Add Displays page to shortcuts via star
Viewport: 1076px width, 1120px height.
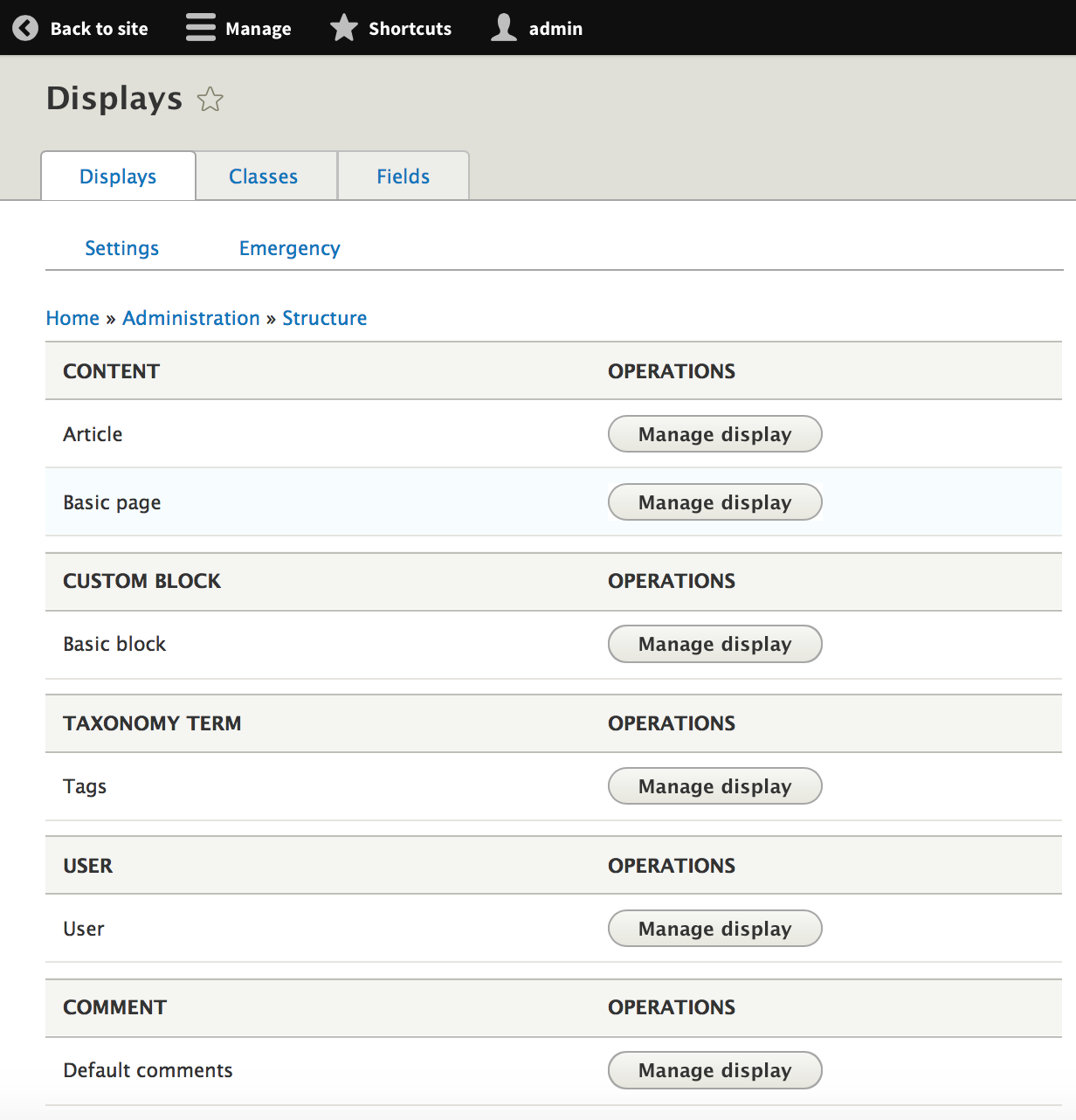click(210, 100)
